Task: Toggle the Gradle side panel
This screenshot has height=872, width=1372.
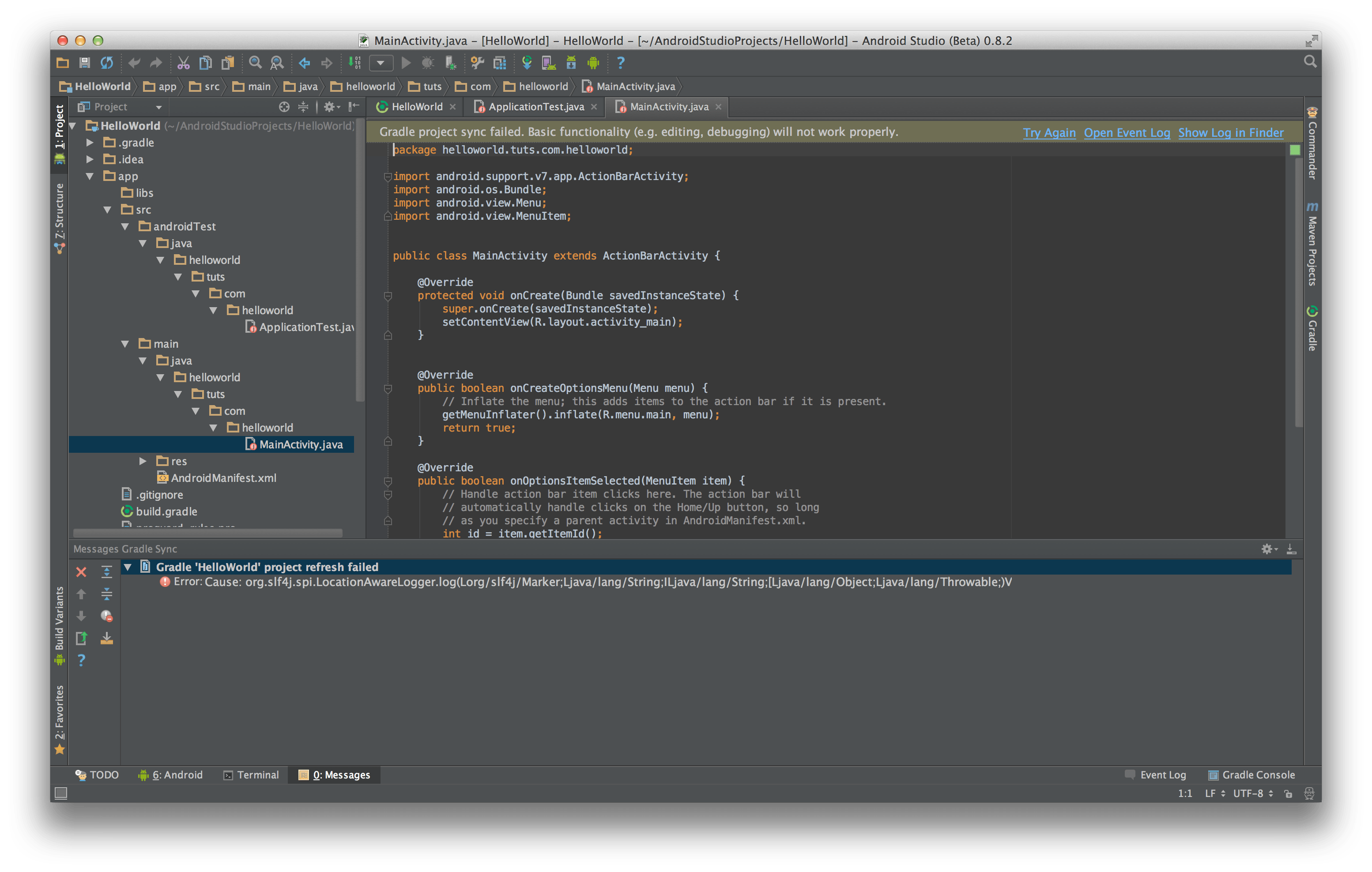Action: (x=1312, y=329)
